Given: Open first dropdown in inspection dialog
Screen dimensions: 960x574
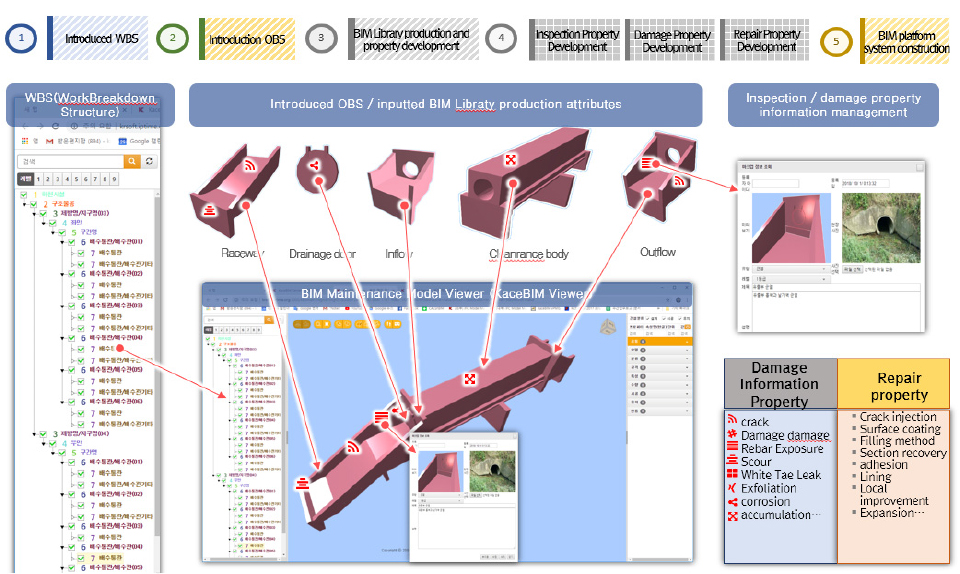Looking at the screenshot, I should point(790,269).
